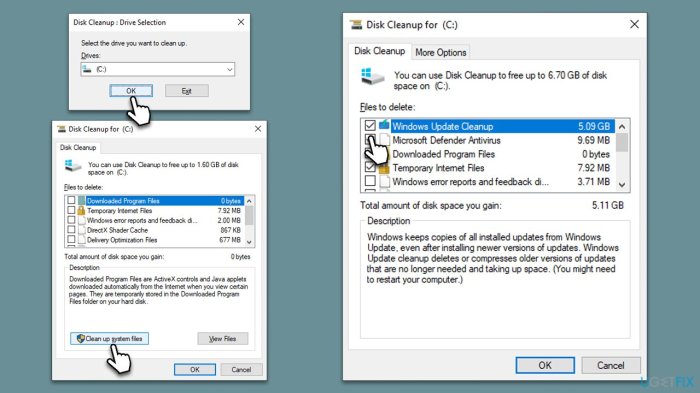The image size is (700, 393).
Task: Click lock icon beside Temporary Internet Files, small window
Action: [81, 210]
